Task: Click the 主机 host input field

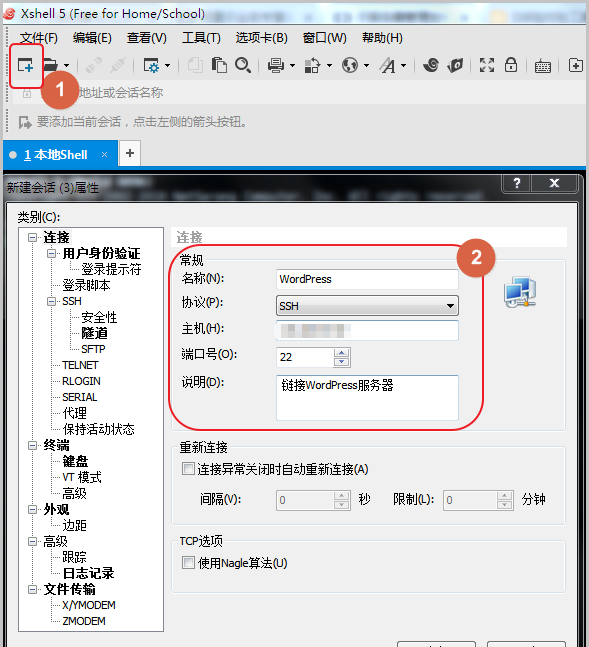Action: pyautogui.click(x=367, y=331)
